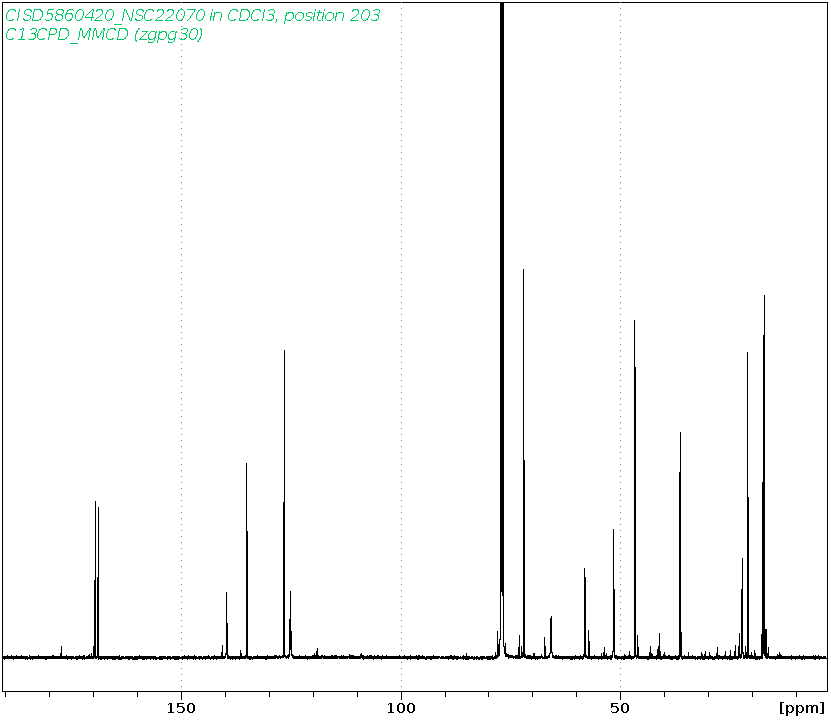Click the tall peak near 47 ppm
Screen dimensions: 831x720
coord(635,488)
